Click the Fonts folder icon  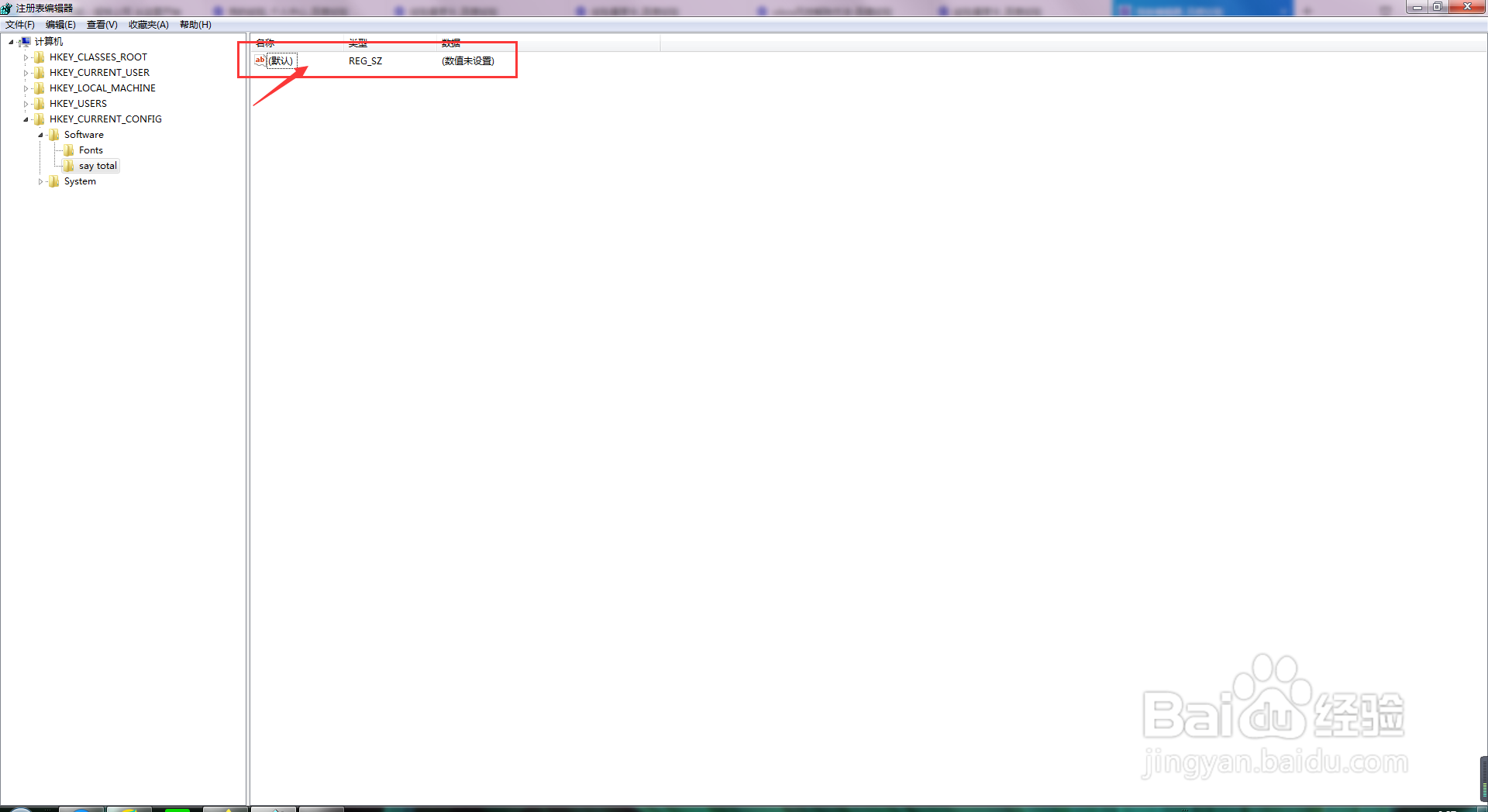pos(69,150)
